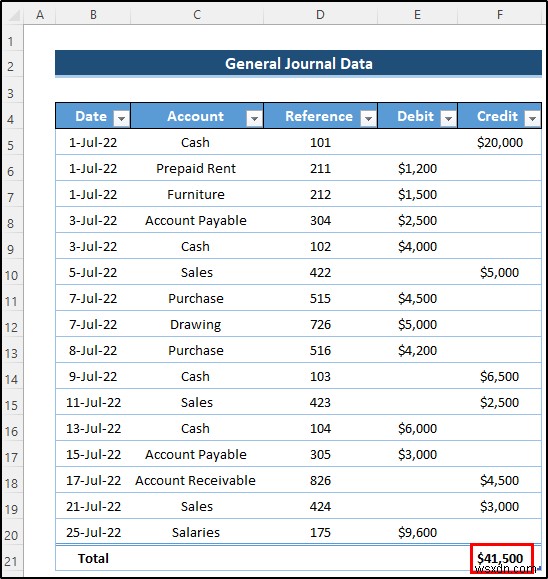This screenshot has height=579, width=548.
Task: Open the Credit column filter dropdown
Action: tap(532, 119)
